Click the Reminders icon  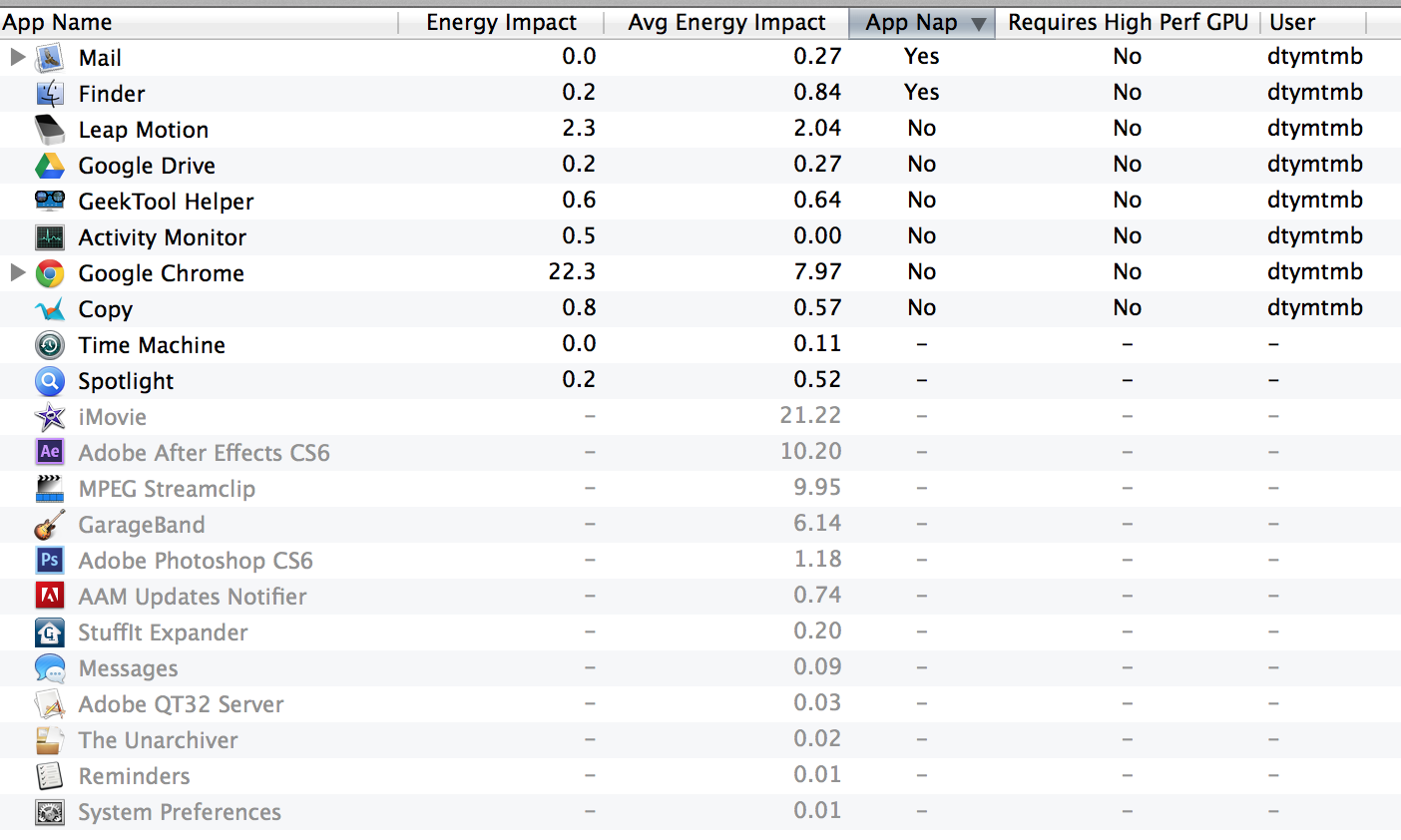(x=50, y=776)
